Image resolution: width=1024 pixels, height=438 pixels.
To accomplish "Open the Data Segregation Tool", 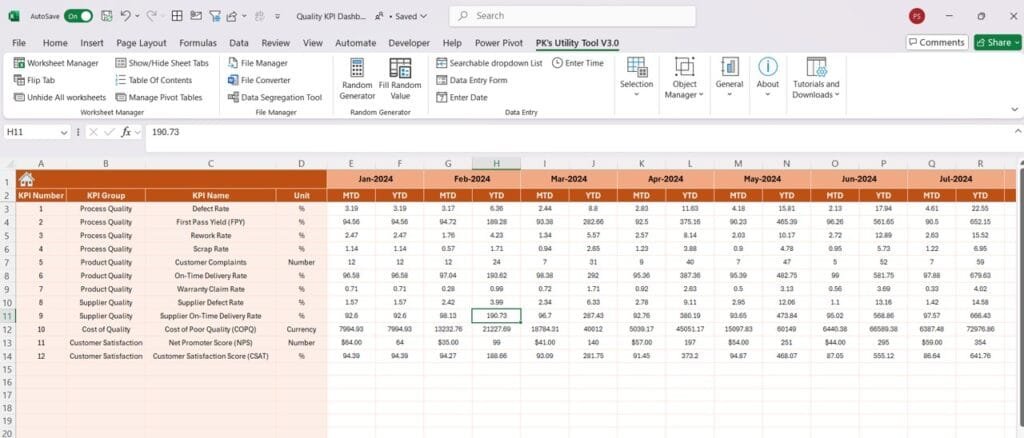I will point(275,97).
